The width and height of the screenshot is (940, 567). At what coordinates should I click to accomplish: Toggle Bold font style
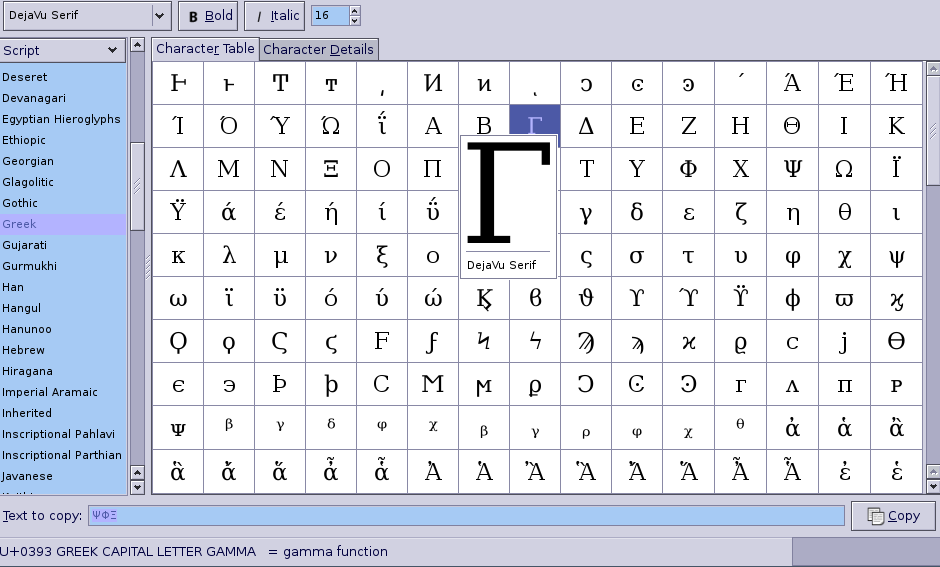208,16
